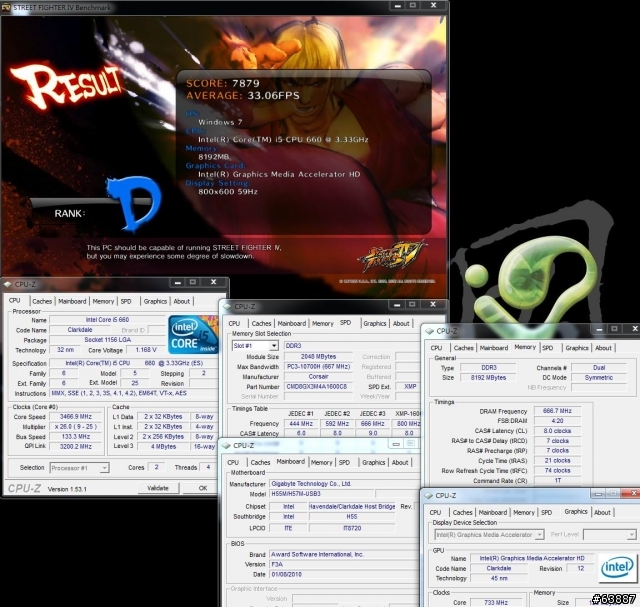Select the About tab in the Graphics window
This screenshot has height=607, width=640.
[602, 512]
